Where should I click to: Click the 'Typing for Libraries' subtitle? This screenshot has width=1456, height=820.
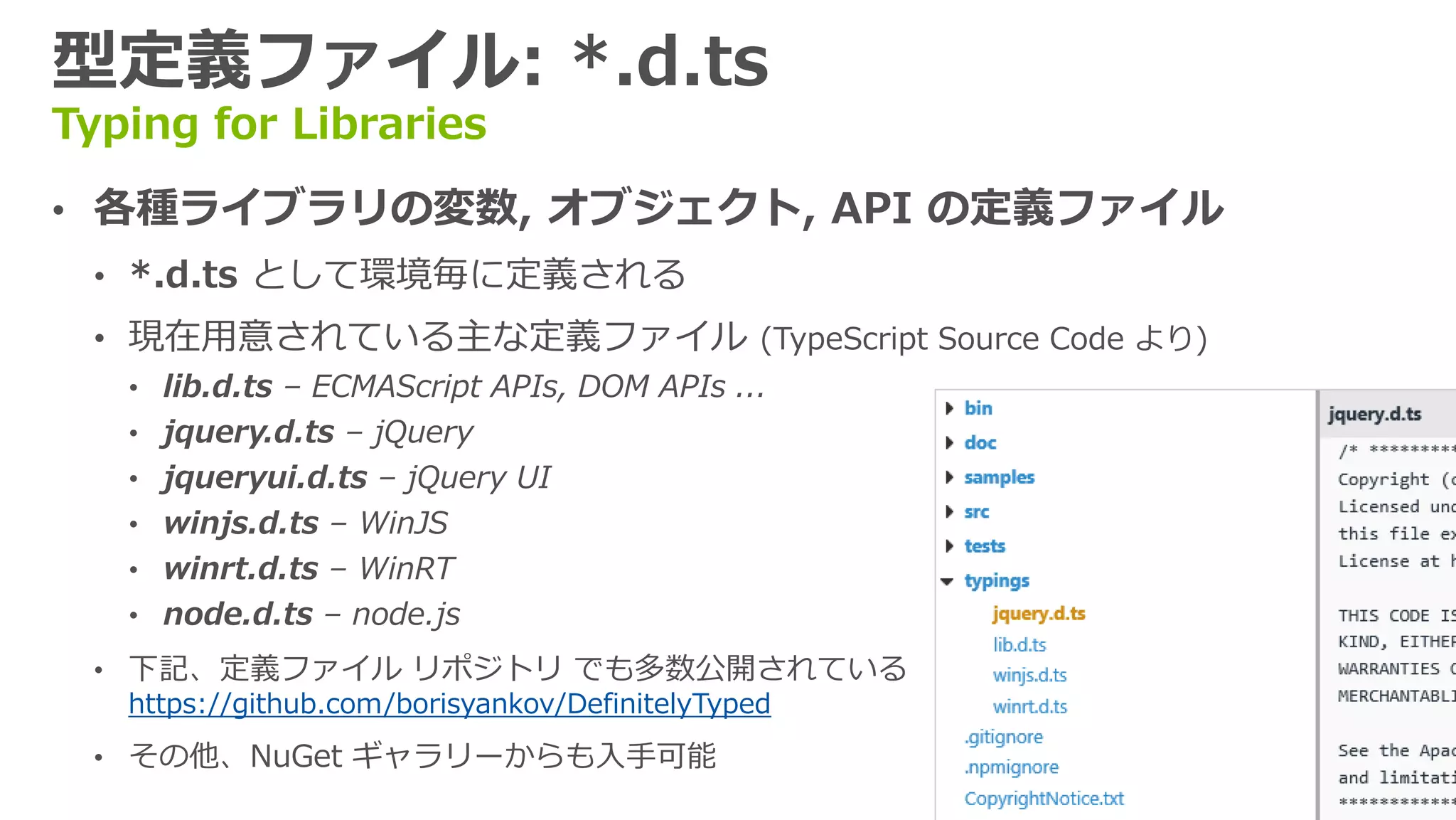pos(269,124)
